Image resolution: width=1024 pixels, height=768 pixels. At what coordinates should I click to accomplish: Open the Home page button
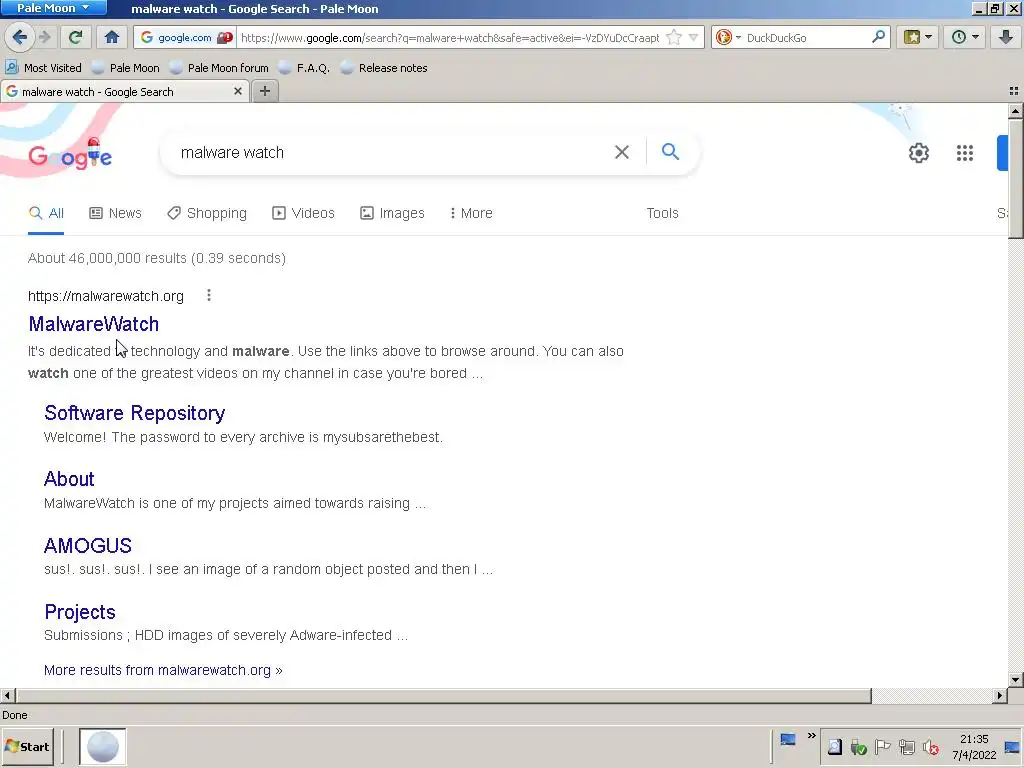tap(112, 37)
